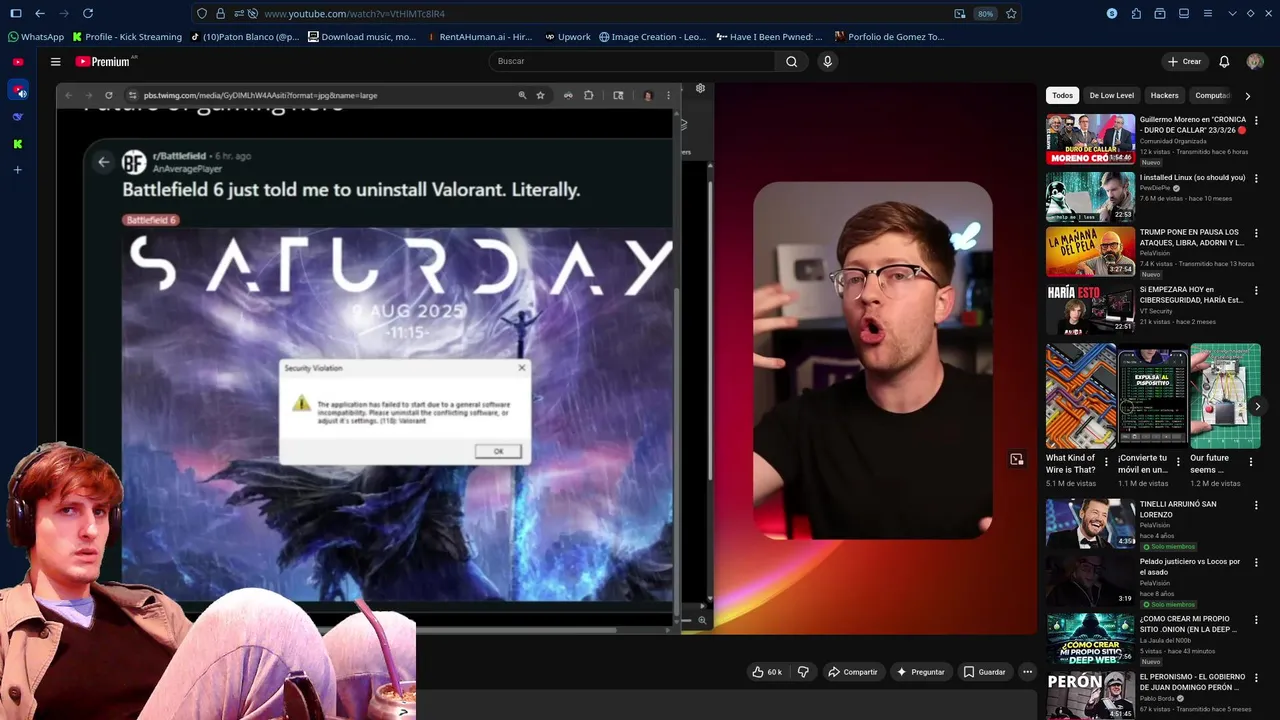The image size is (1280, 720).
Task: Save video with Guardar button
Action: coord(984,672)
